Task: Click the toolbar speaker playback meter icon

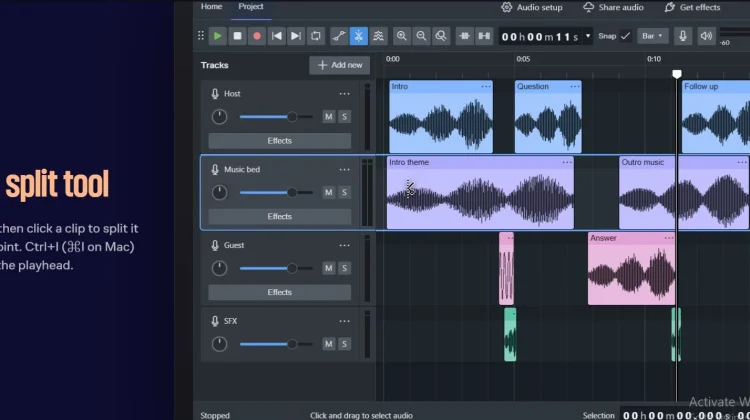Action: click(706, 36)
